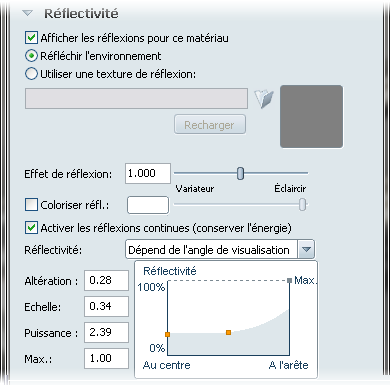
Task: Click the Max. value field
Action: 106,358
